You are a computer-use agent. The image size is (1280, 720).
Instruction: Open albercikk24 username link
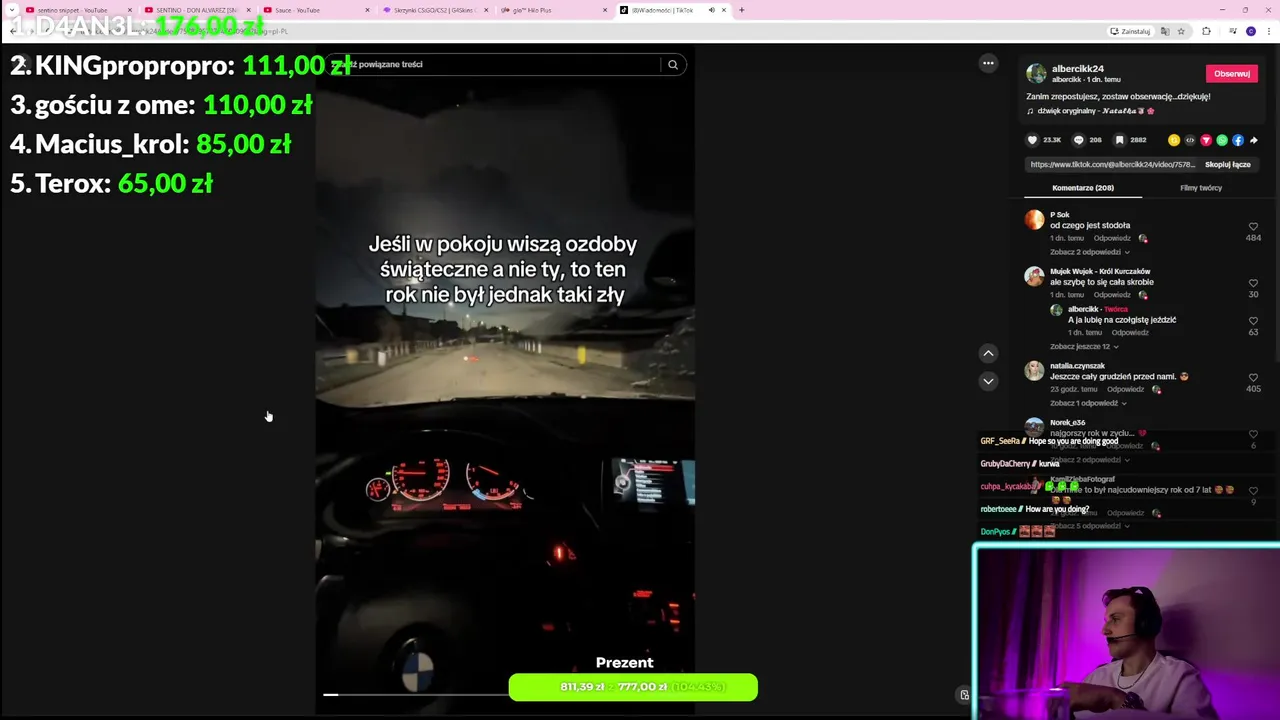click(x=1078, y=69)
